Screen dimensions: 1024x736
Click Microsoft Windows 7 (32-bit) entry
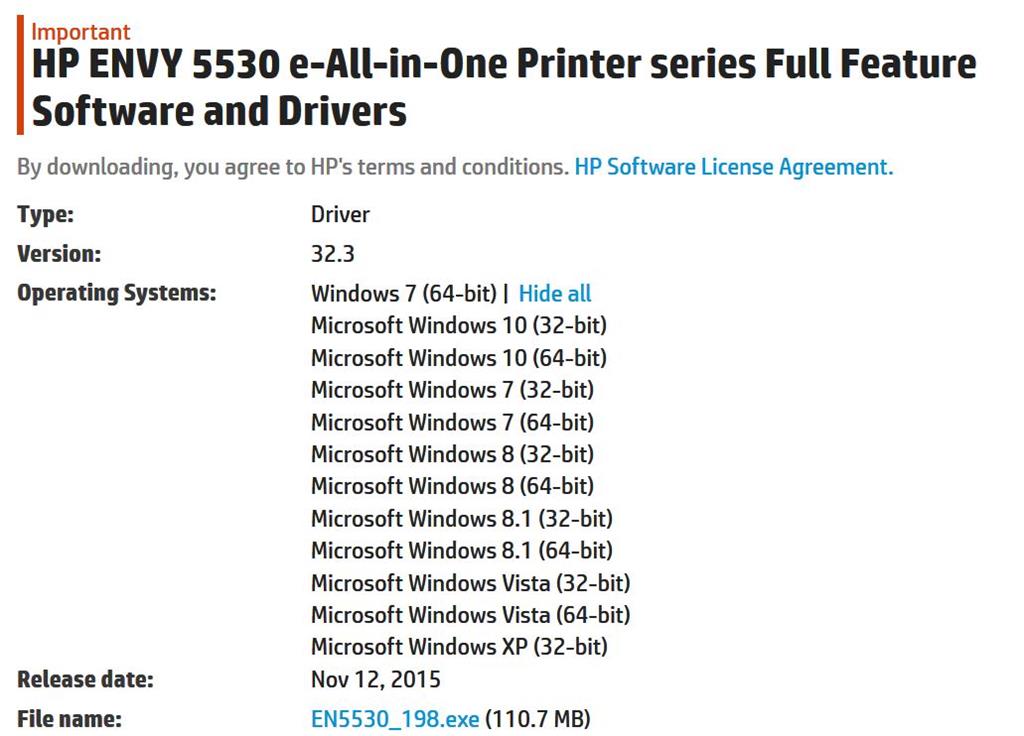click(452, 390)
